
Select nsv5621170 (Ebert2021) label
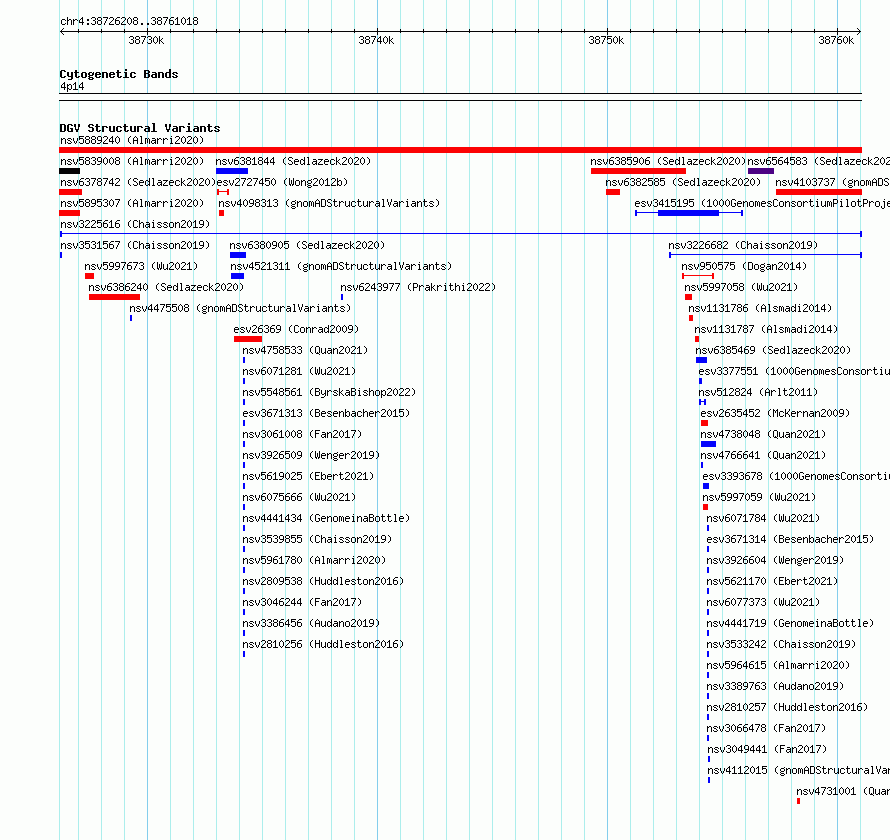(x=773, y=581)
